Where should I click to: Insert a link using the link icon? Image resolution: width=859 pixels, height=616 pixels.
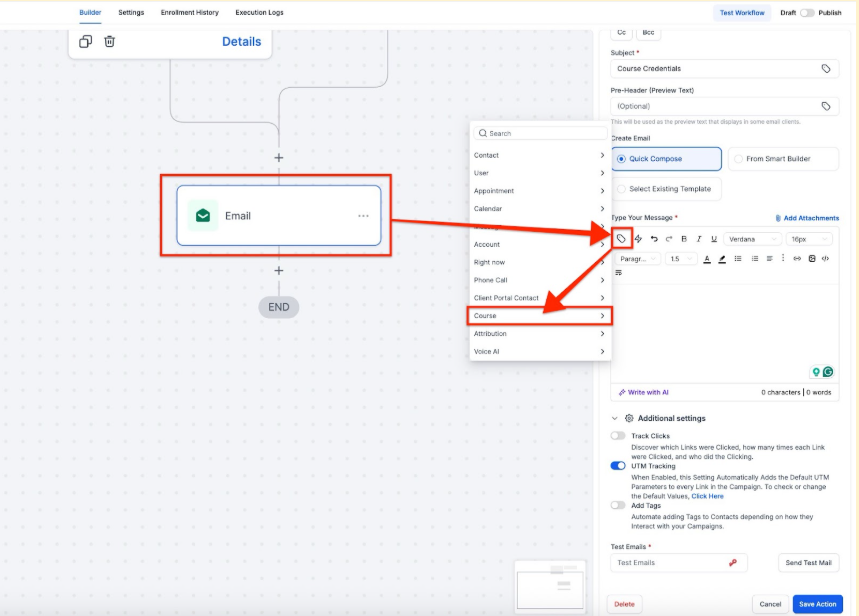tap(797, 259)
